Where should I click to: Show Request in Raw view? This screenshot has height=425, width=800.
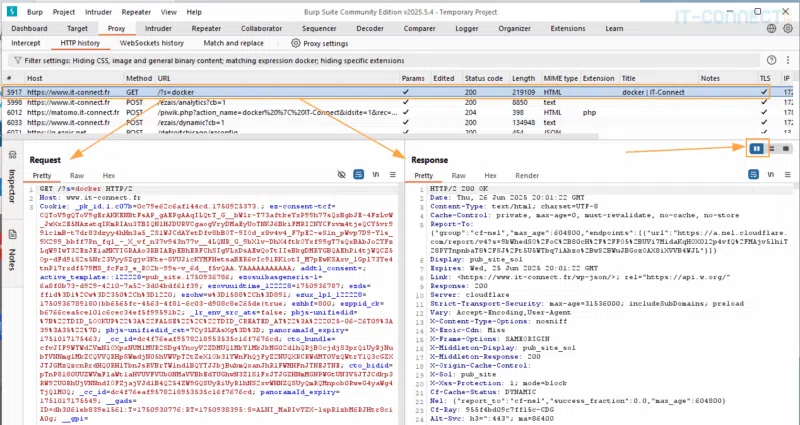click(77, 176)
